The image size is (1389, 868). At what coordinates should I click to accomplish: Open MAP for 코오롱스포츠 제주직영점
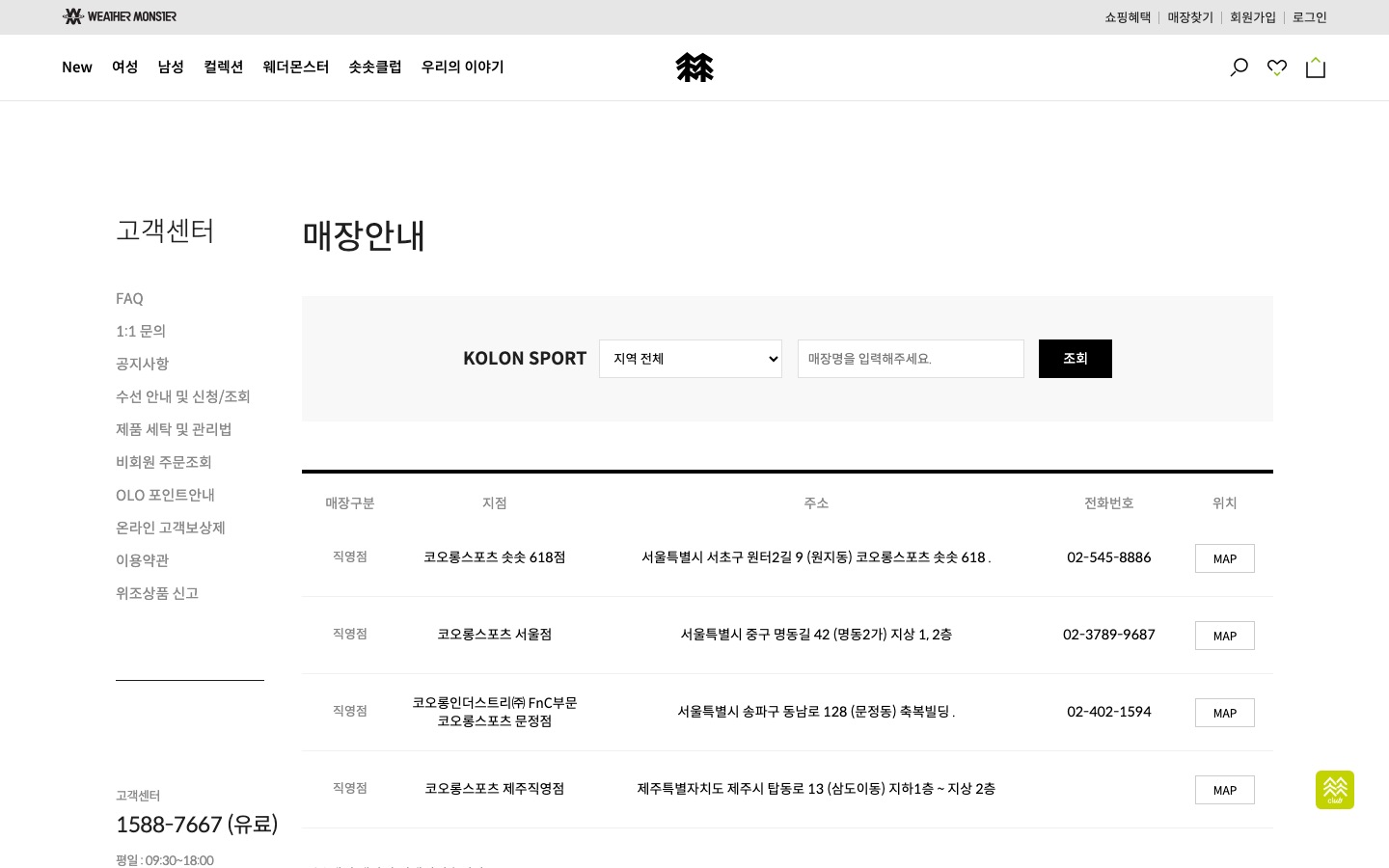(1225, 790)
